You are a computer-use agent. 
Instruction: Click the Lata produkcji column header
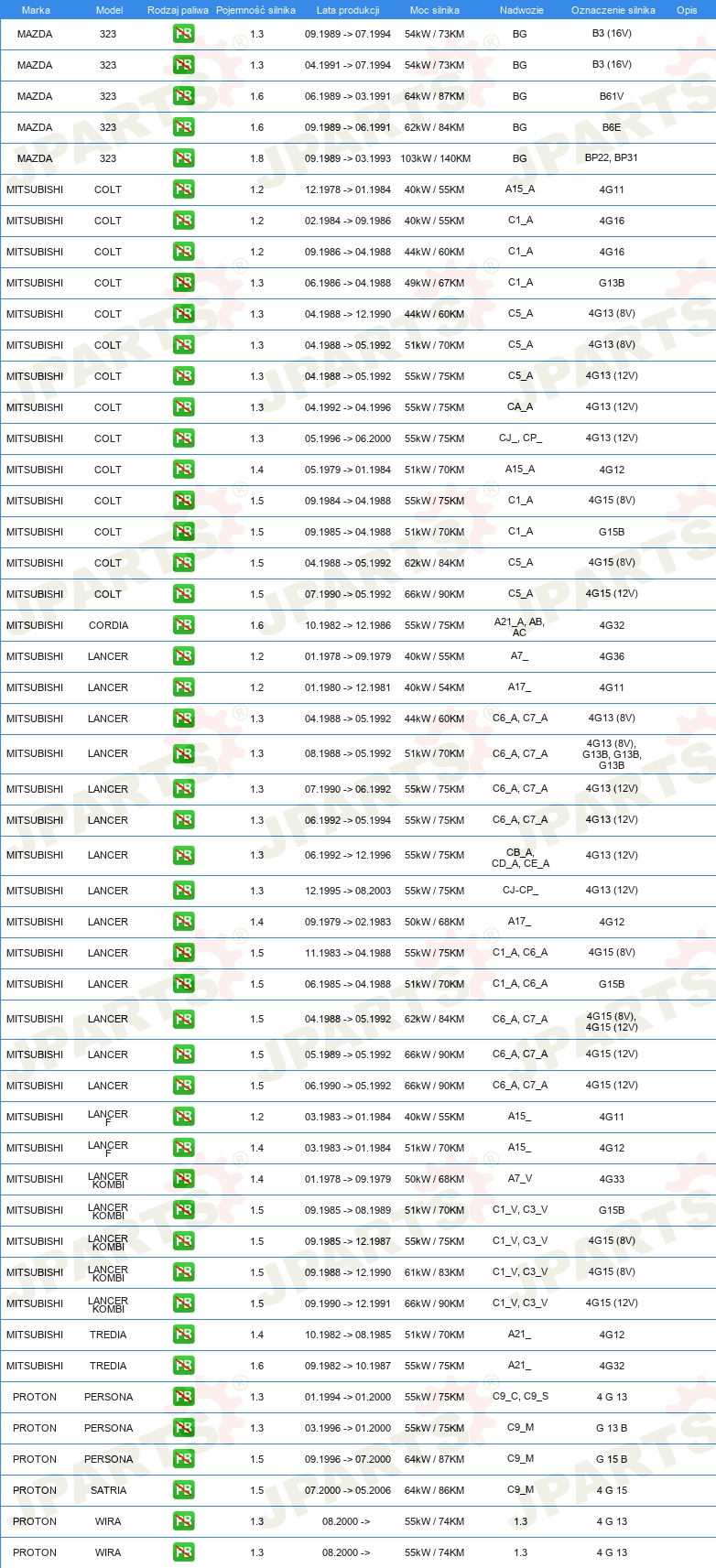pos(348,10)
